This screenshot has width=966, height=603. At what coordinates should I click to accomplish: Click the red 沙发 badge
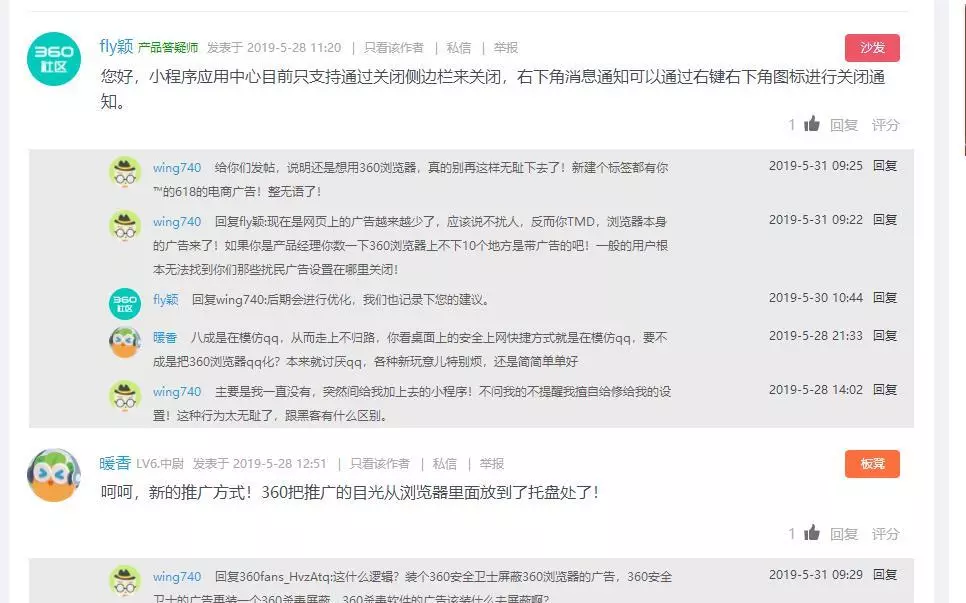[x=872, y=48]
